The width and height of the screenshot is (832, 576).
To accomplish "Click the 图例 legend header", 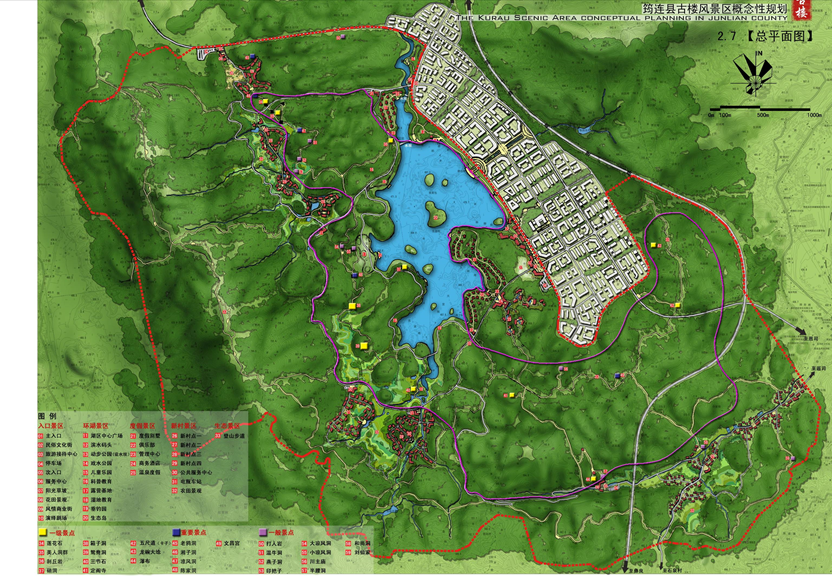I will pos(48,415).
